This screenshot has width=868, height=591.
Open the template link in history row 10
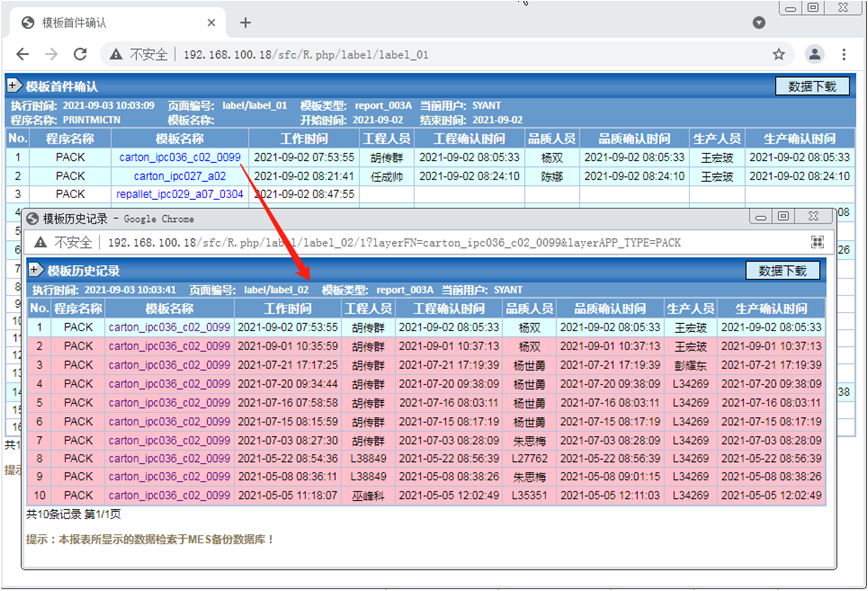point(170,496)
